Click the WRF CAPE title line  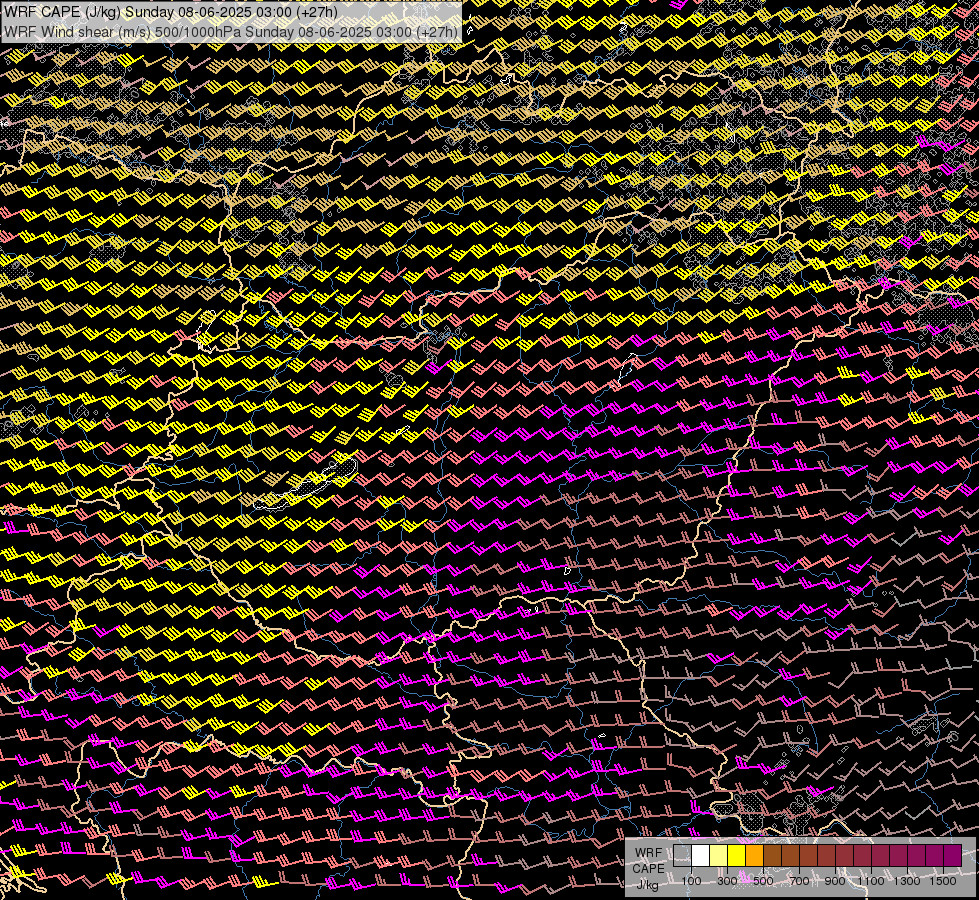[x=170, y=12]
